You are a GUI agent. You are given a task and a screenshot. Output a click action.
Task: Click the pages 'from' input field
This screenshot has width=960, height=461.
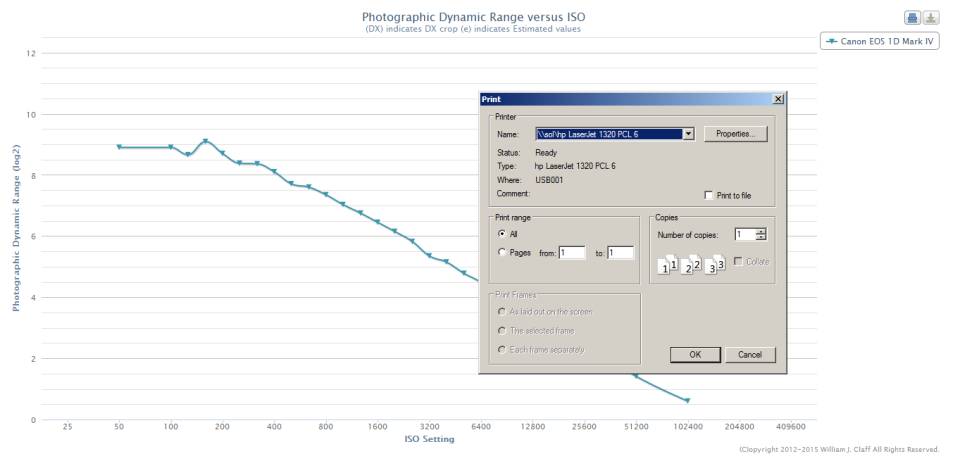pos(572,252)
